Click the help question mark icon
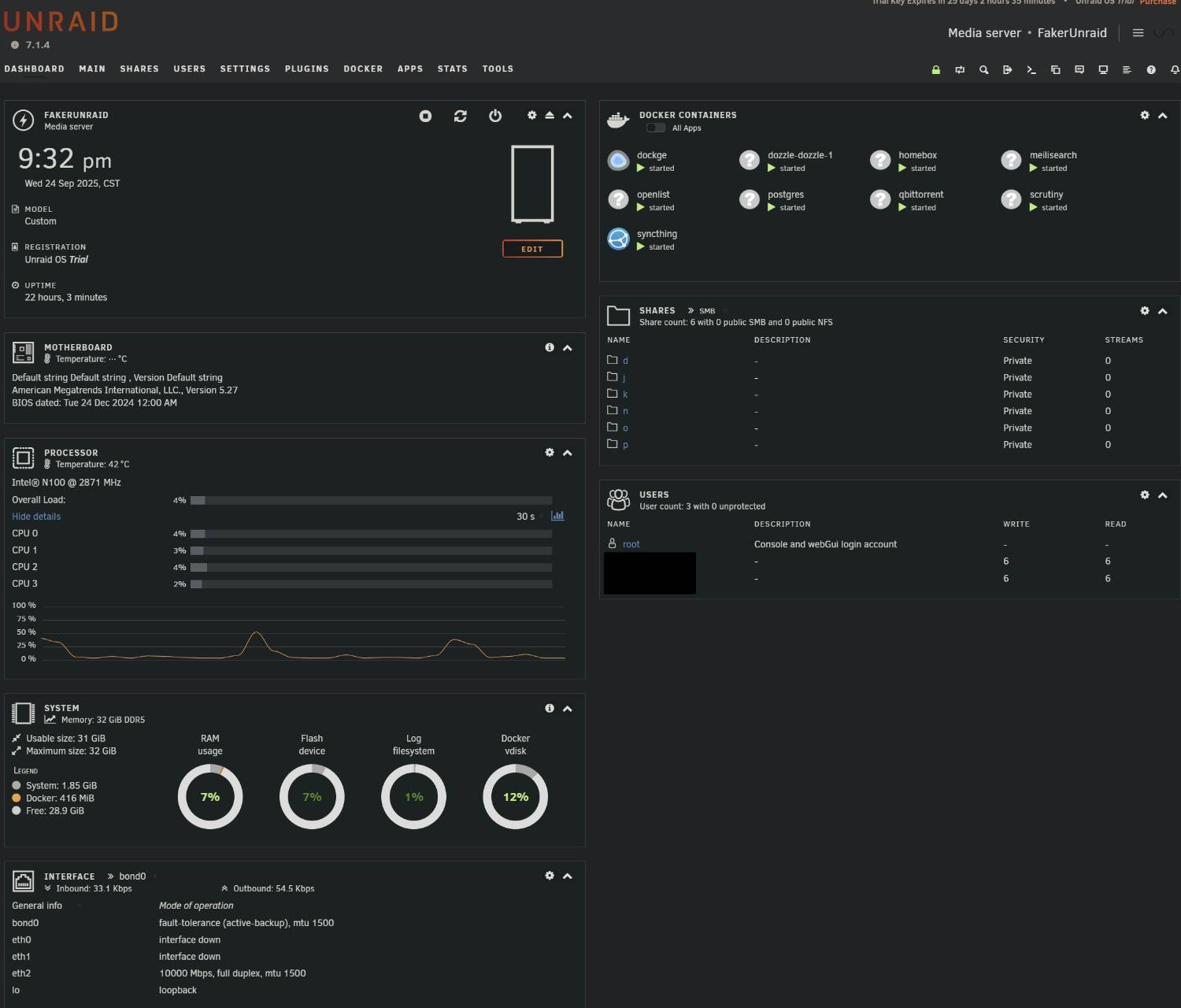The height and width of the screenshot is (1008, 1181). 1151,70
